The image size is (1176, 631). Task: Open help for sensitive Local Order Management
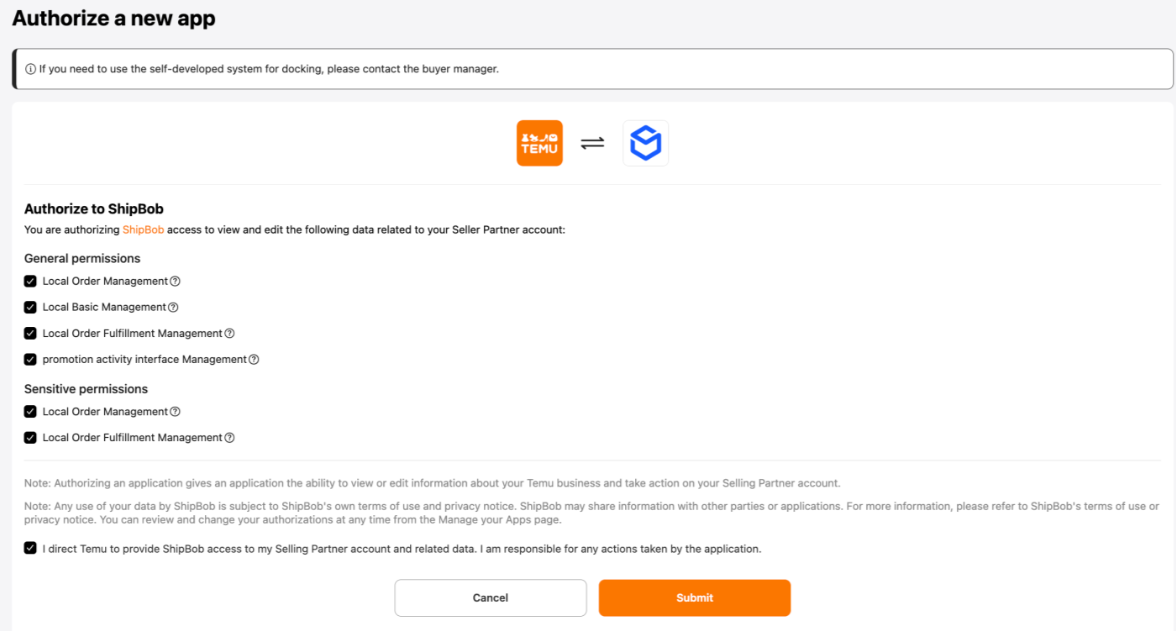coord(176,411)
